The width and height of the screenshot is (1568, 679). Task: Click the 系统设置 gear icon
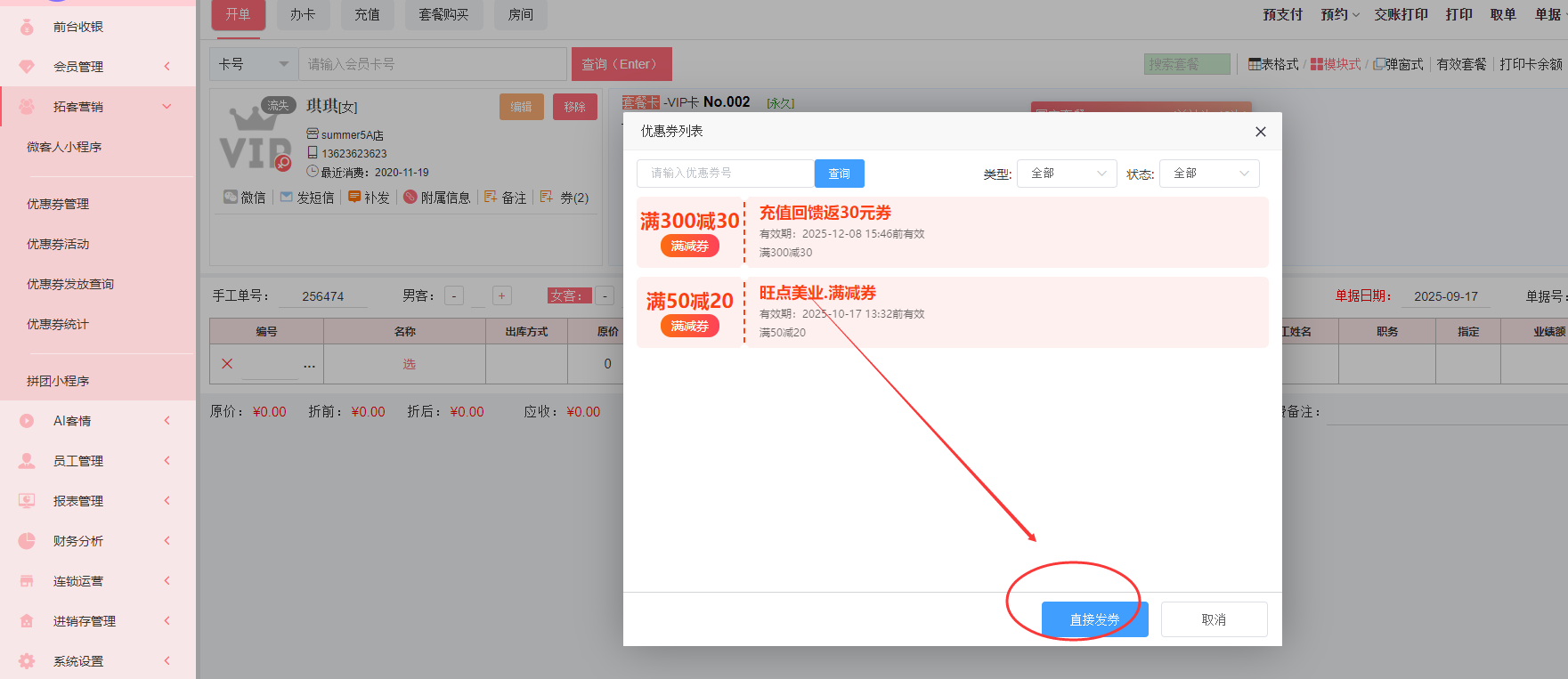click(x=27, y=661)
